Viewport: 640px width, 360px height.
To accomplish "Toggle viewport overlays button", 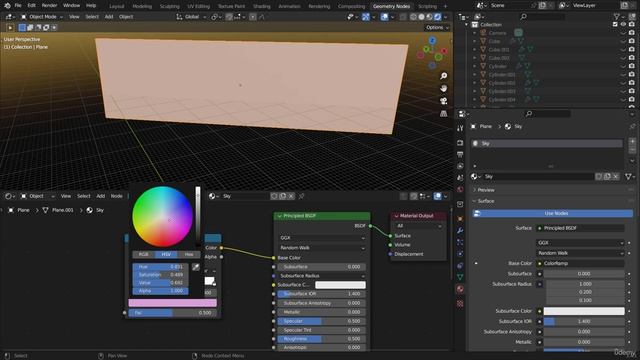I will point(384,17).
